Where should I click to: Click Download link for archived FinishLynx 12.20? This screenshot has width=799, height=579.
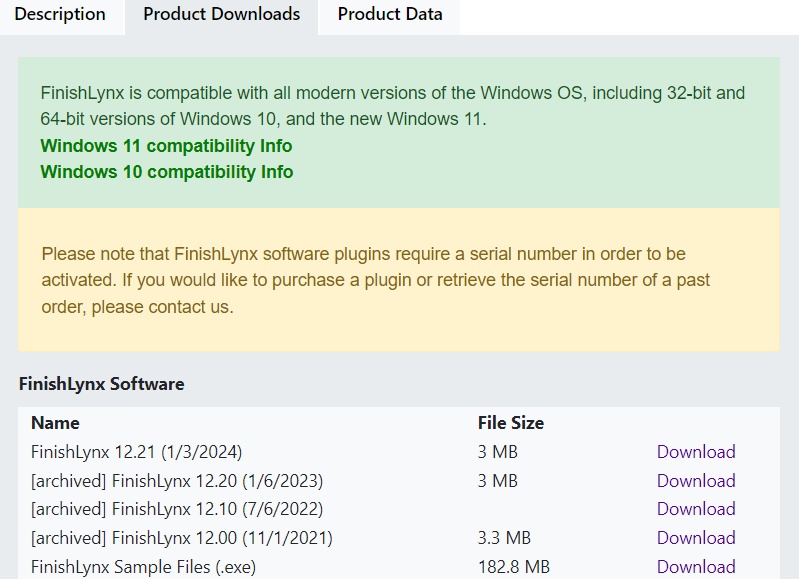point(695,481)
